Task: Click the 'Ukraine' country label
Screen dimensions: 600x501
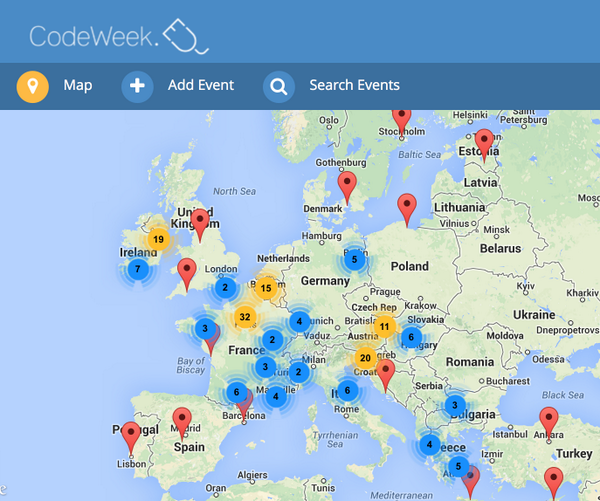Action: (534, 315)
